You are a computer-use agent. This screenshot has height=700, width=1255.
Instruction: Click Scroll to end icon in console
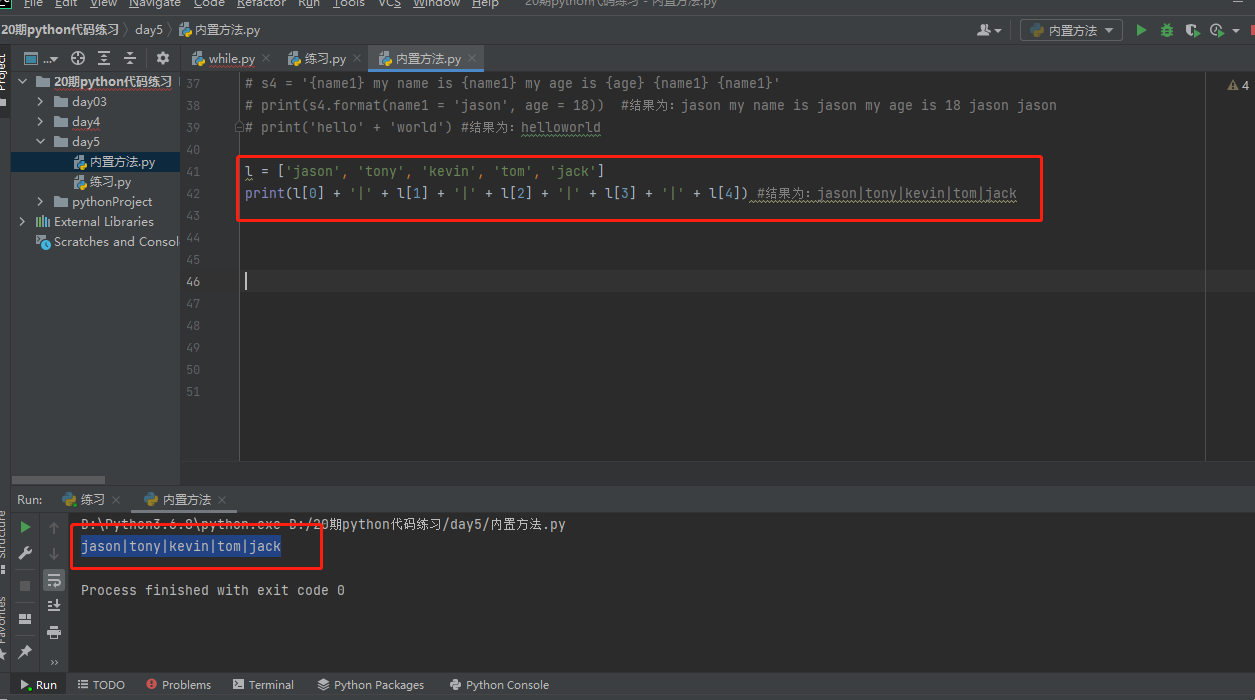click(x=54, y=606)
